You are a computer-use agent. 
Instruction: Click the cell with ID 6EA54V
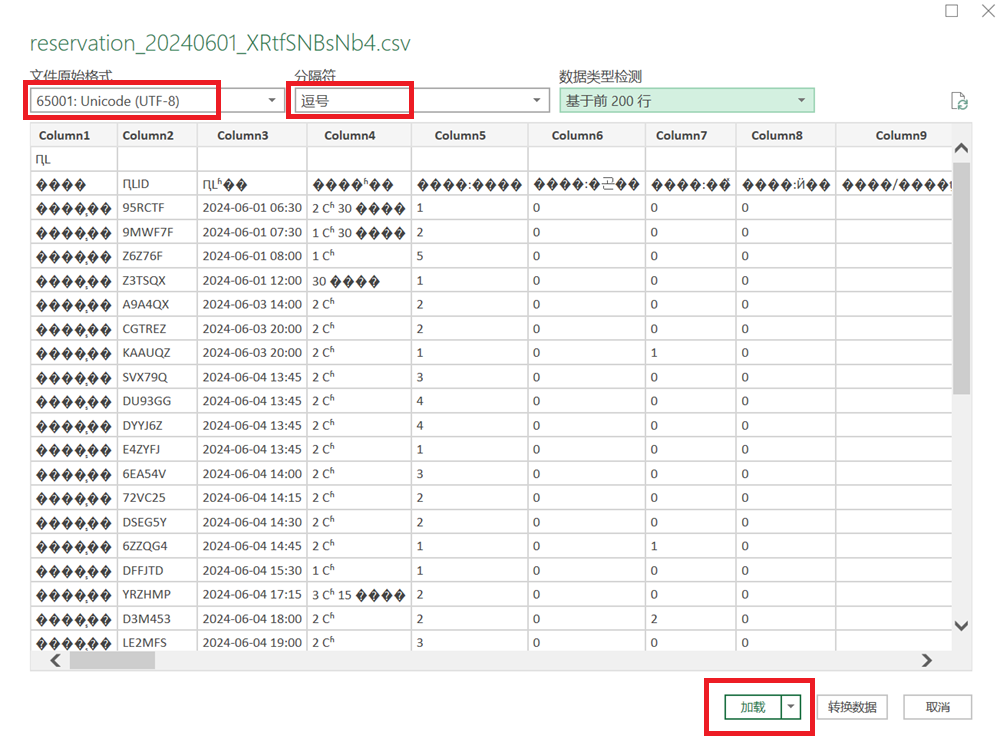[157, 473]
